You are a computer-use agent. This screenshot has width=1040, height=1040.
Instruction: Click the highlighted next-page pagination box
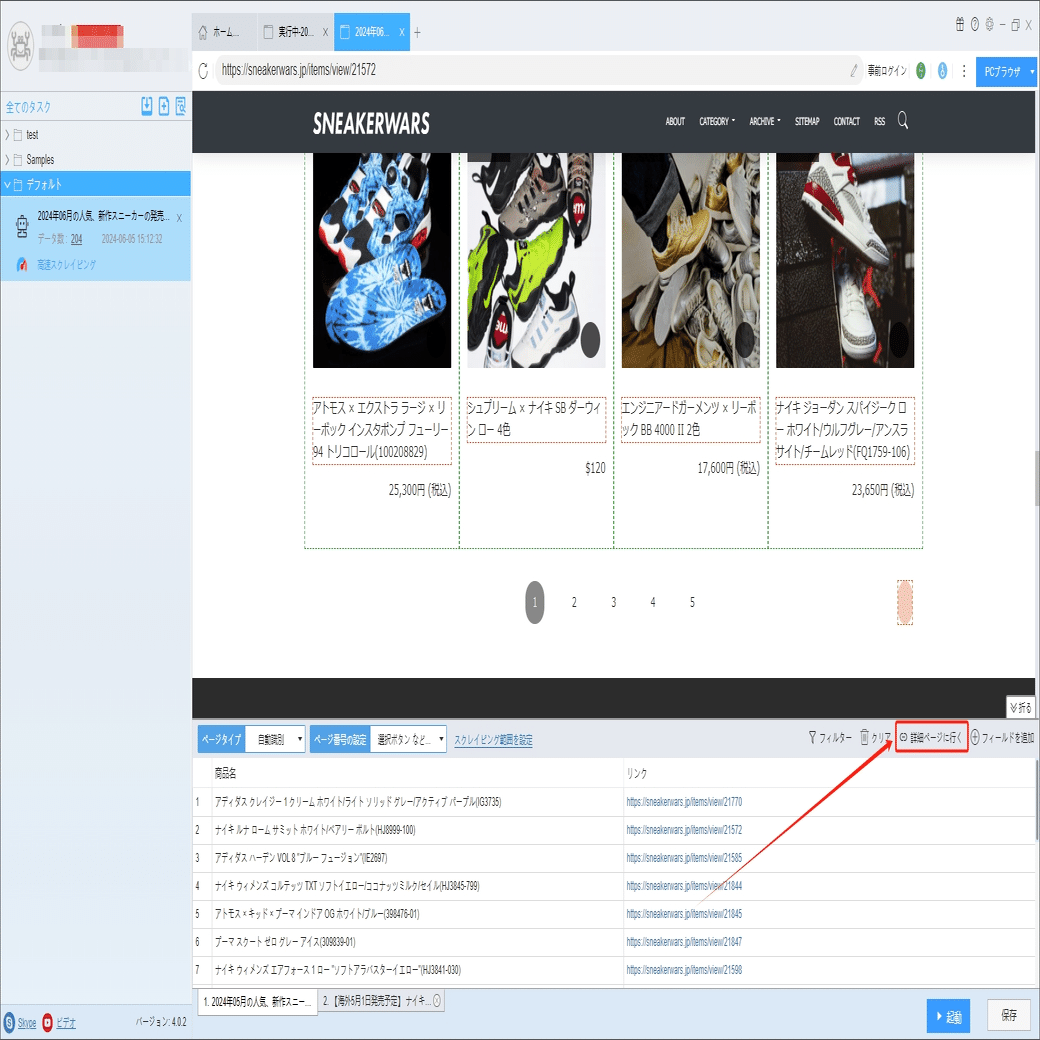(905, 602)
